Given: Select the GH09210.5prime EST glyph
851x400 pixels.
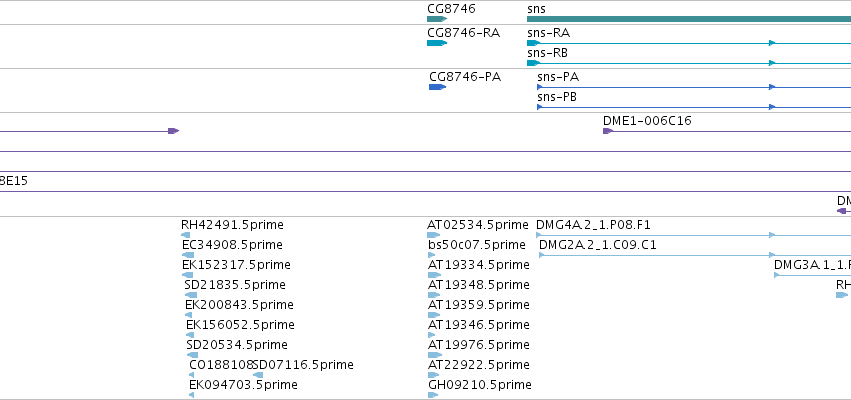Looking at the screenshot, I should pyautogui.click(x=433, y=395).
